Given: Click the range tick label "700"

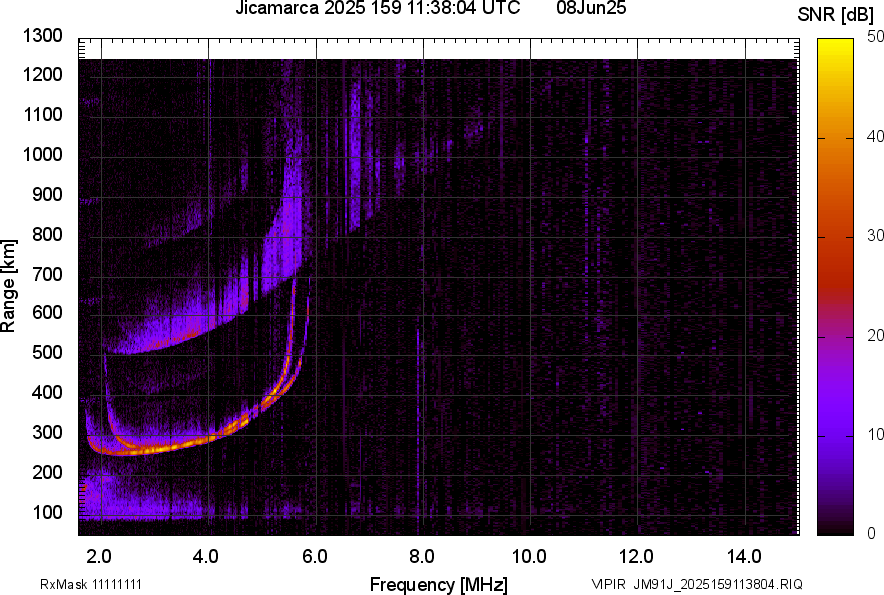Looking at the screenshot, I should coord(47,274).
